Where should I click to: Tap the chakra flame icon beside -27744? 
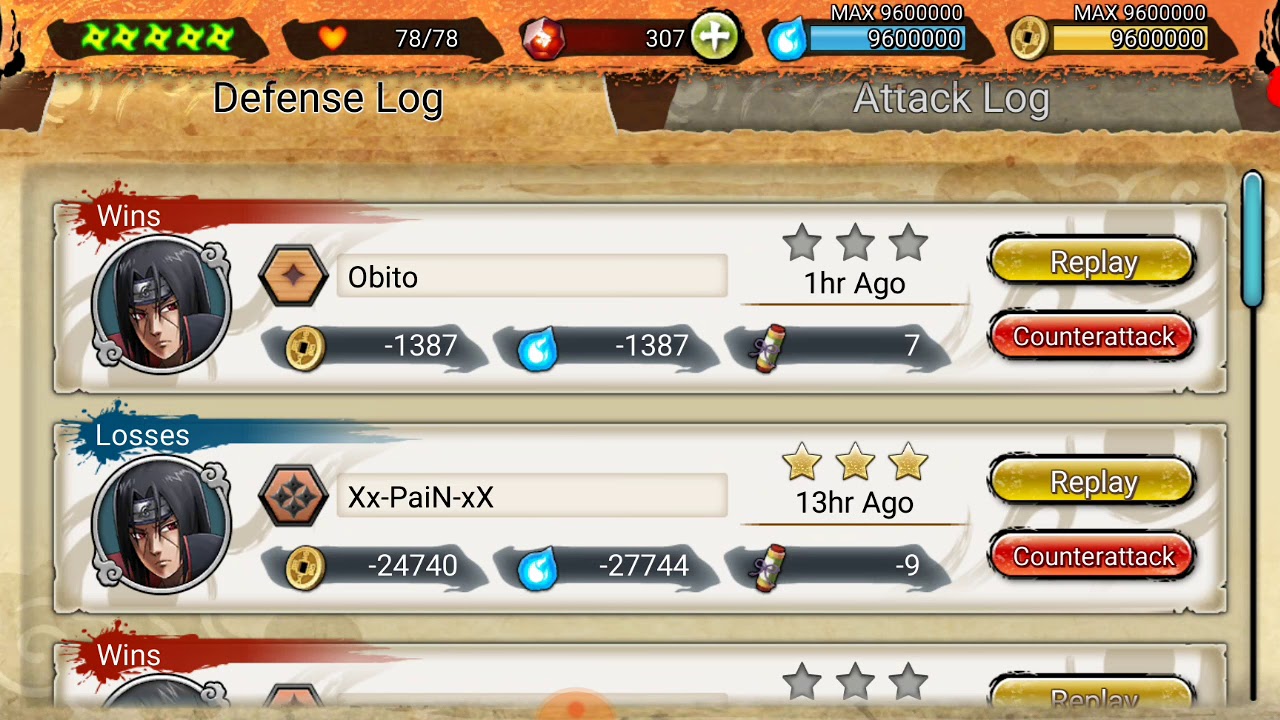[536, 567]
